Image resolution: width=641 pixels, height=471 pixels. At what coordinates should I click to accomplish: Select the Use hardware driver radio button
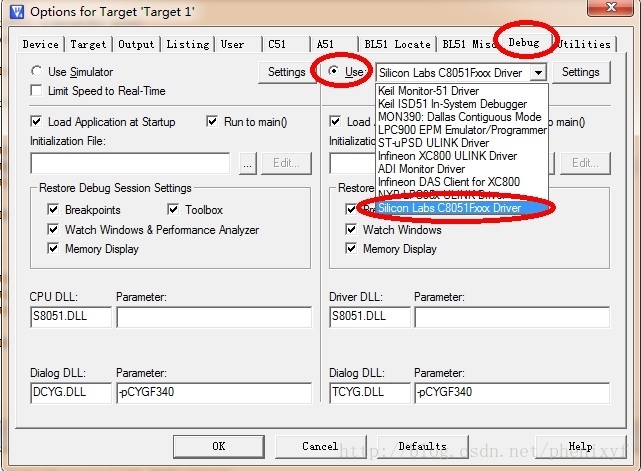334,71
